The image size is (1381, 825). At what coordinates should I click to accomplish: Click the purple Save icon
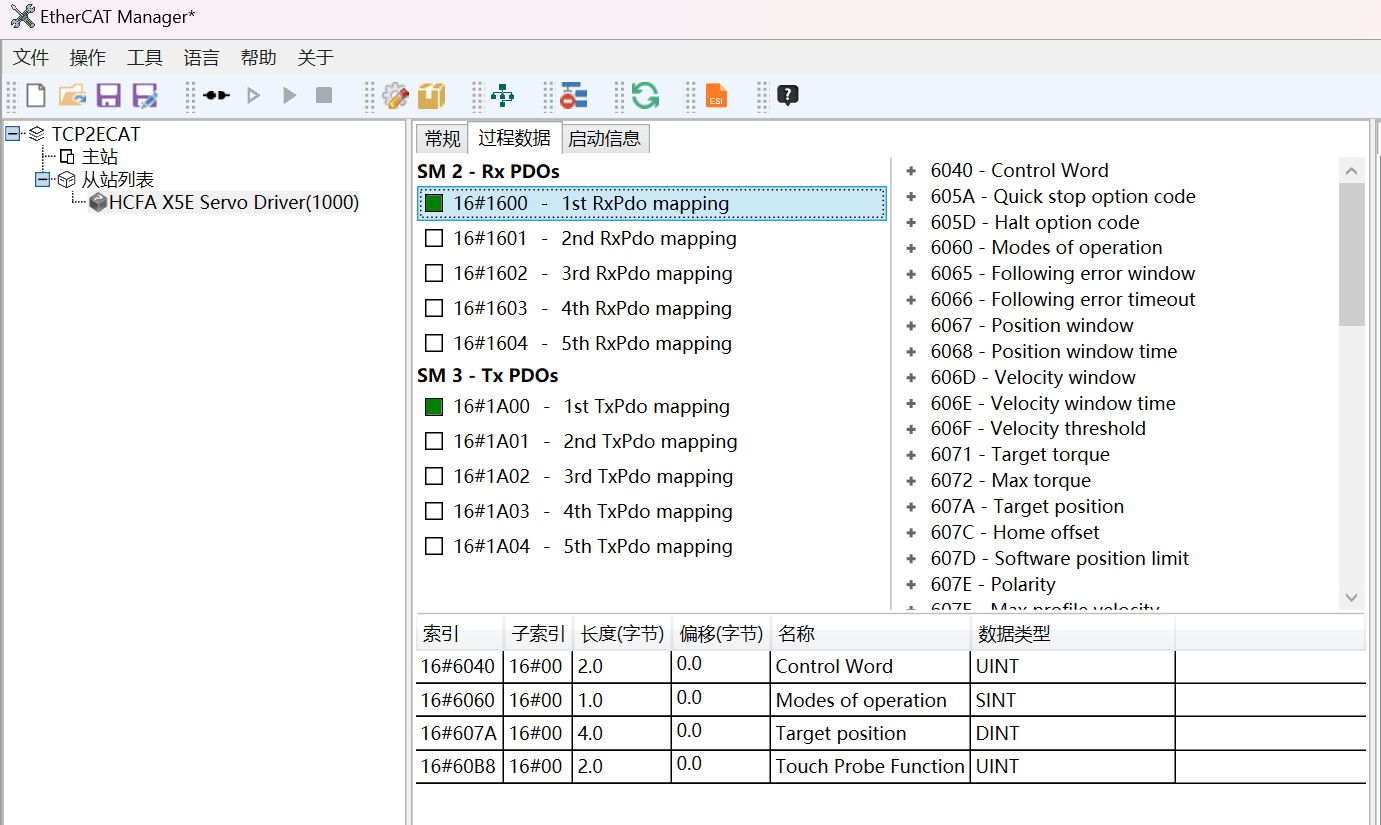coord(108,96)
